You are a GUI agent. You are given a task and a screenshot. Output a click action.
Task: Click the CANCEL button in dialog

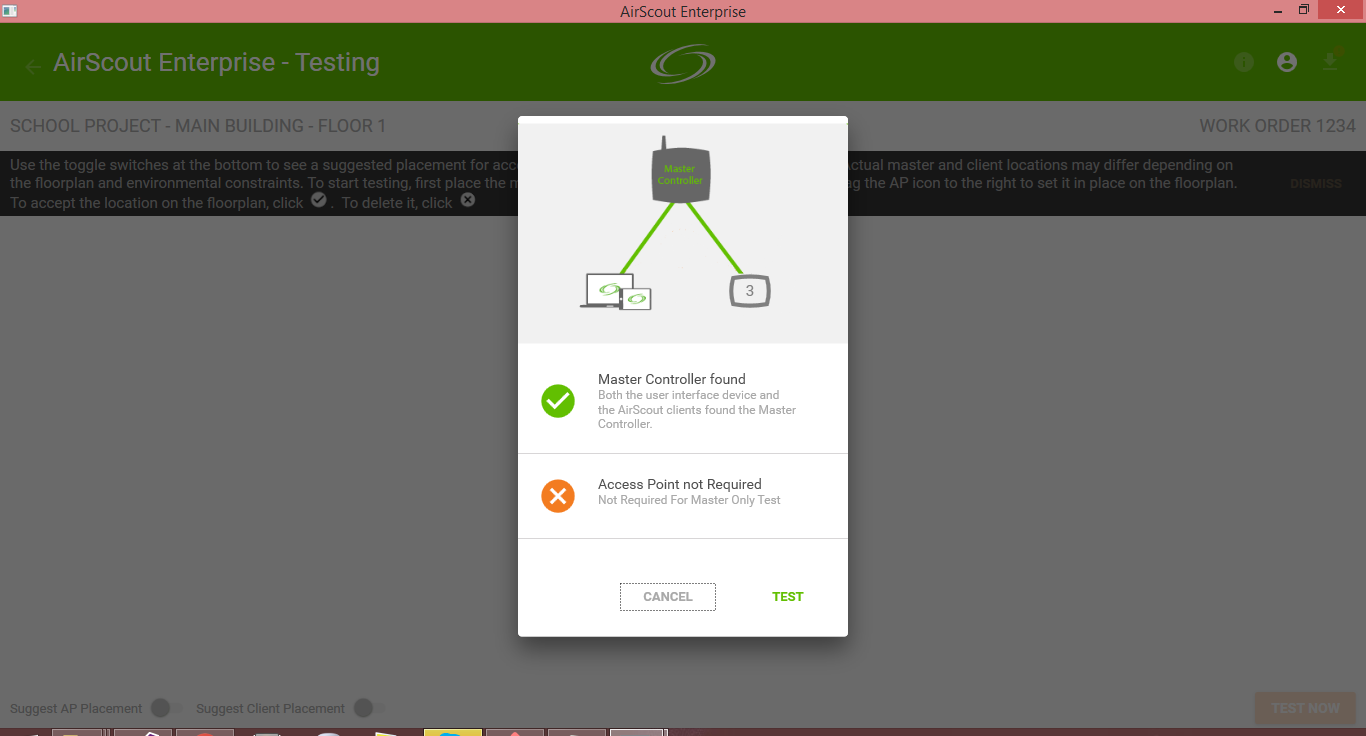pyautogui.click(x=668, y=597)
